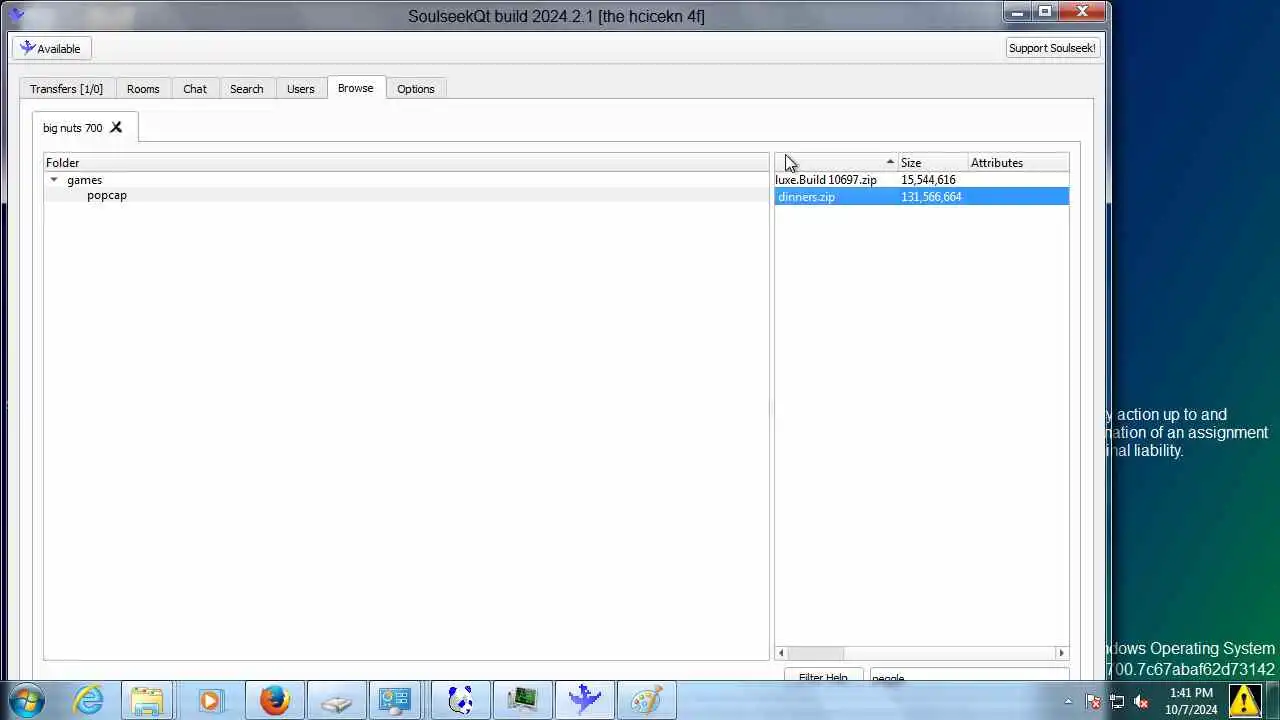Click the network tray icon
The width and height of the screenshot is (1280, 720).
[1117, 701]
